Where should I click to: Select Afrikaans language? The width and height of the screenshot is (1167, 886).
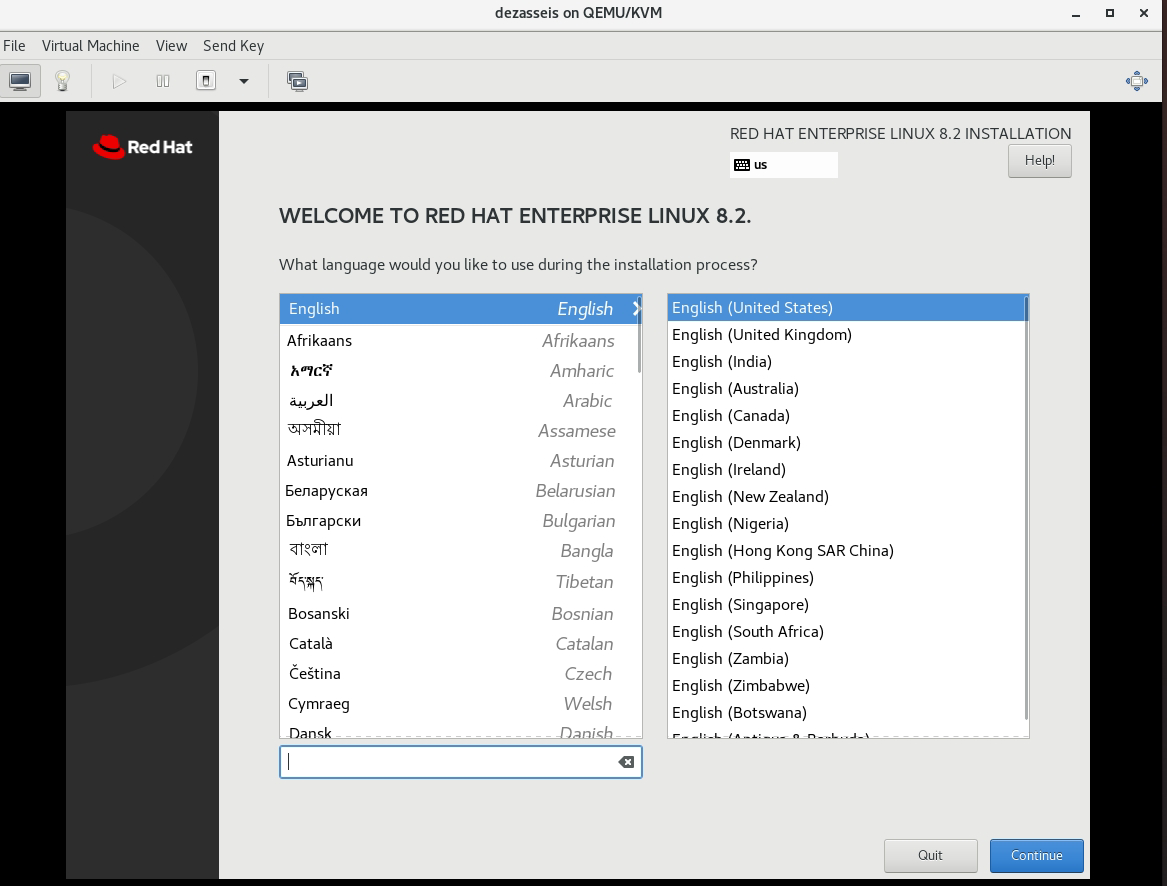click(x=461, y=340)
